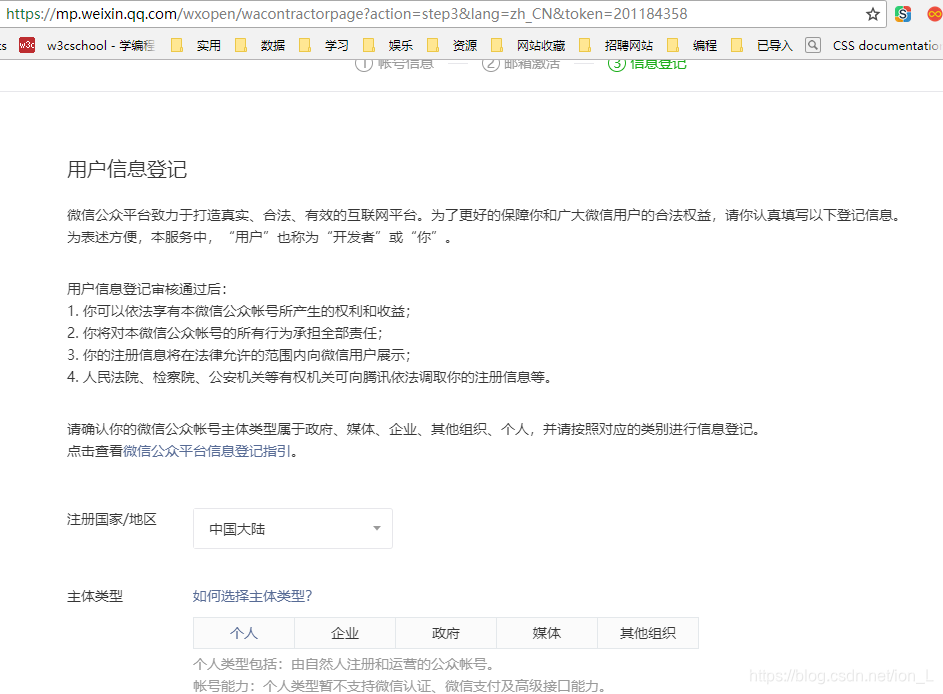
Task: Open the 招聘网站 bookmarks folder
Action: coord(616,45)
